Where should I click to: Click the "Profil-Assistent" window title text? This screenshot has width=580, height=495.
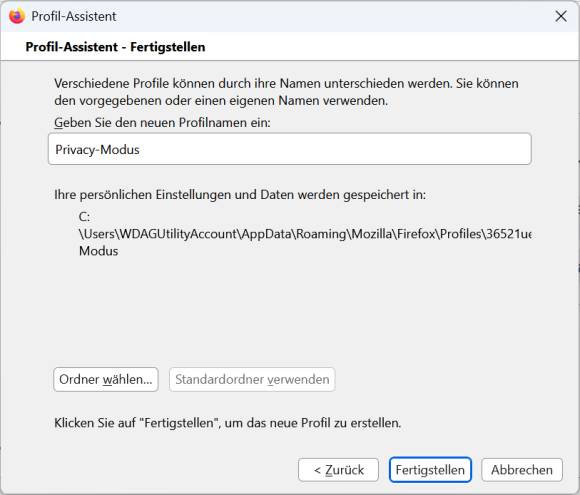click(x=74, y=16)
